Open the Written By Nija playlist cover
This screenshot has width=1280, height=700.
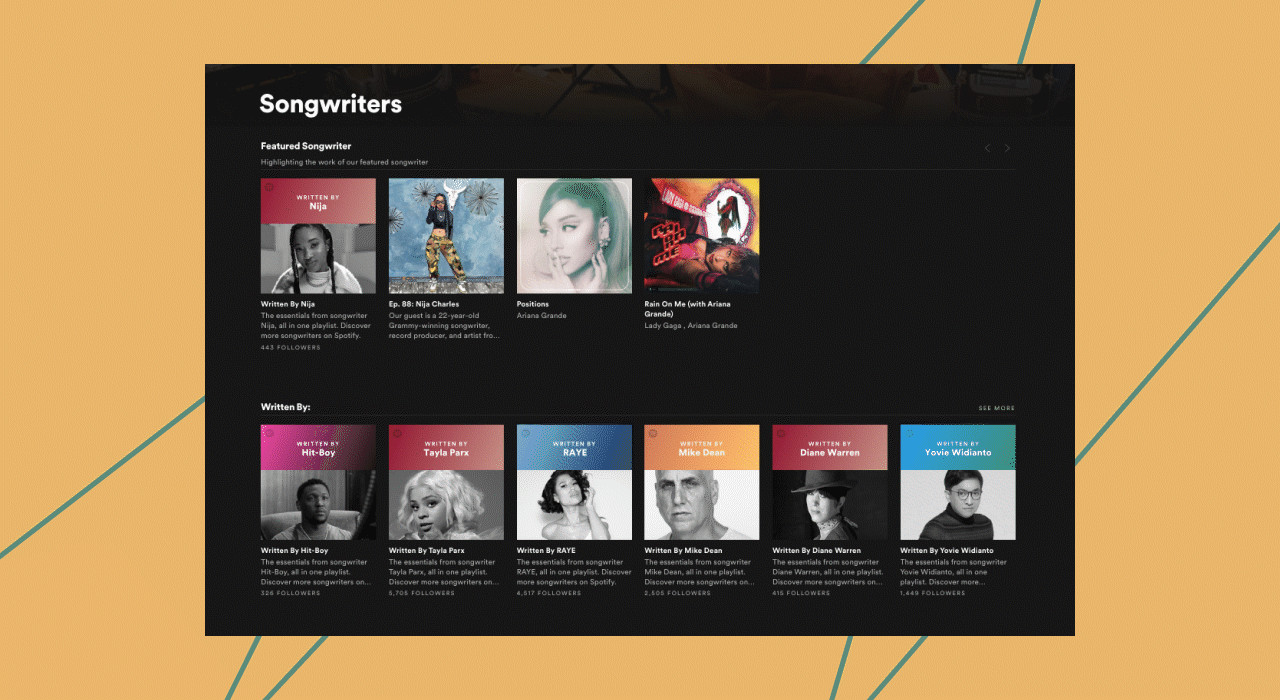(318, 236)
